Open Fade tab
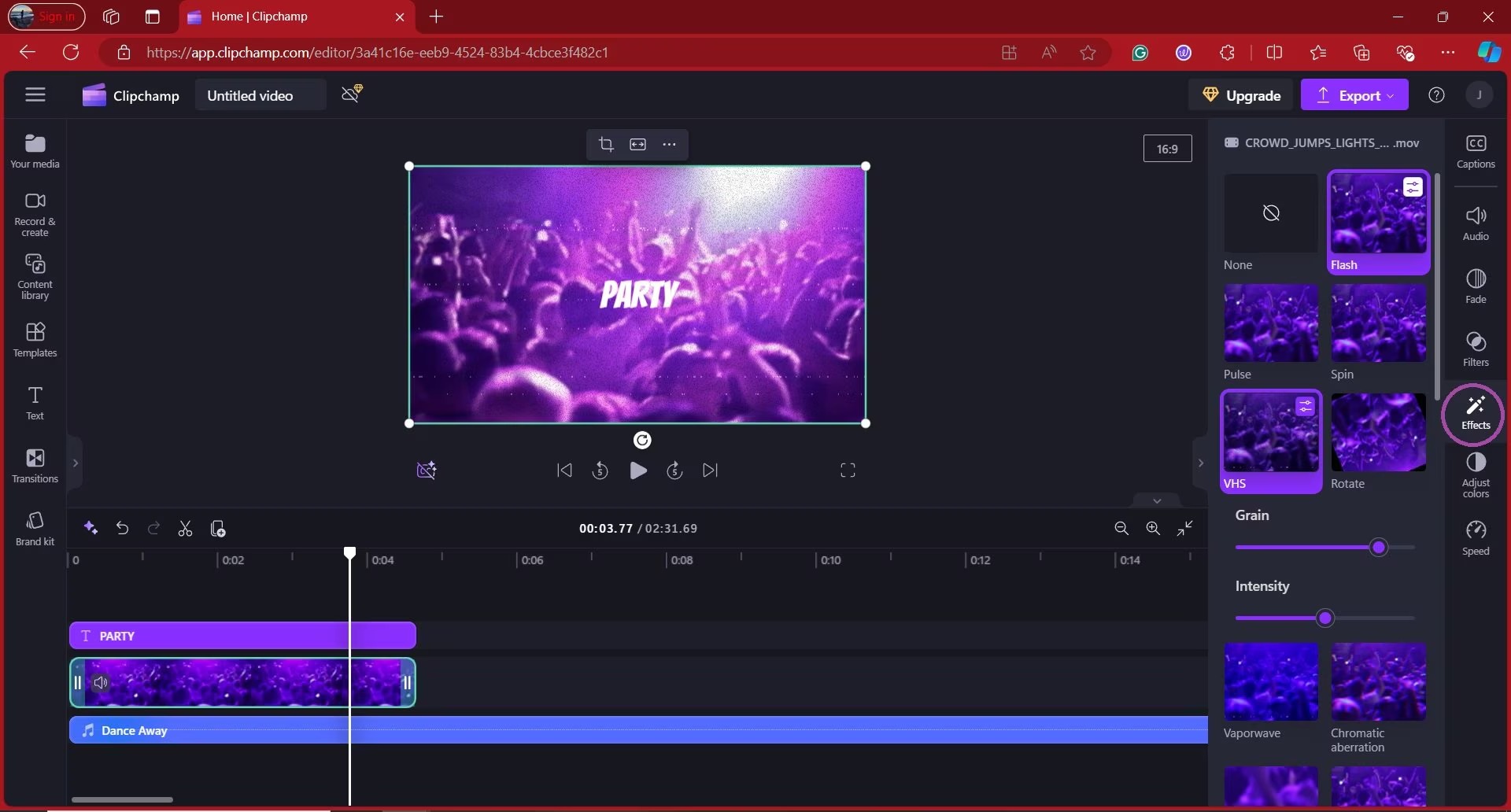Image resolution: width=1511 pixels, height=812 pixels. [x=1476, y=286]
